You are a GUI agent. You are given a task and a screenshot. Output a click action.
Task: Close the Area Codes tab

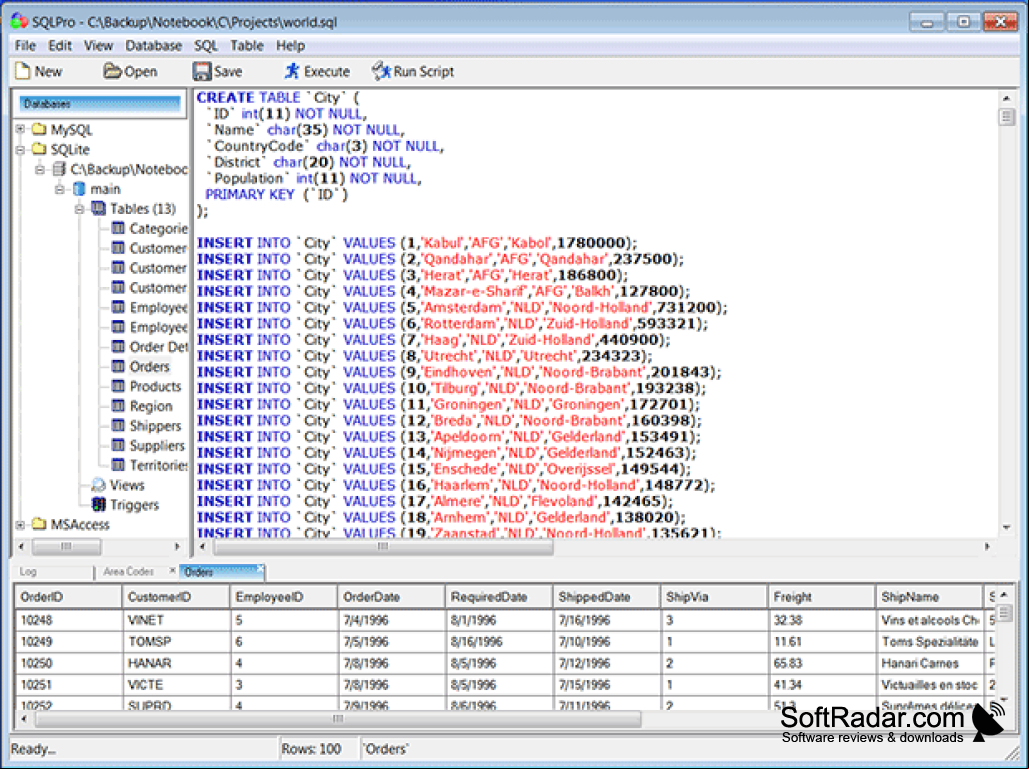(173, 570)
